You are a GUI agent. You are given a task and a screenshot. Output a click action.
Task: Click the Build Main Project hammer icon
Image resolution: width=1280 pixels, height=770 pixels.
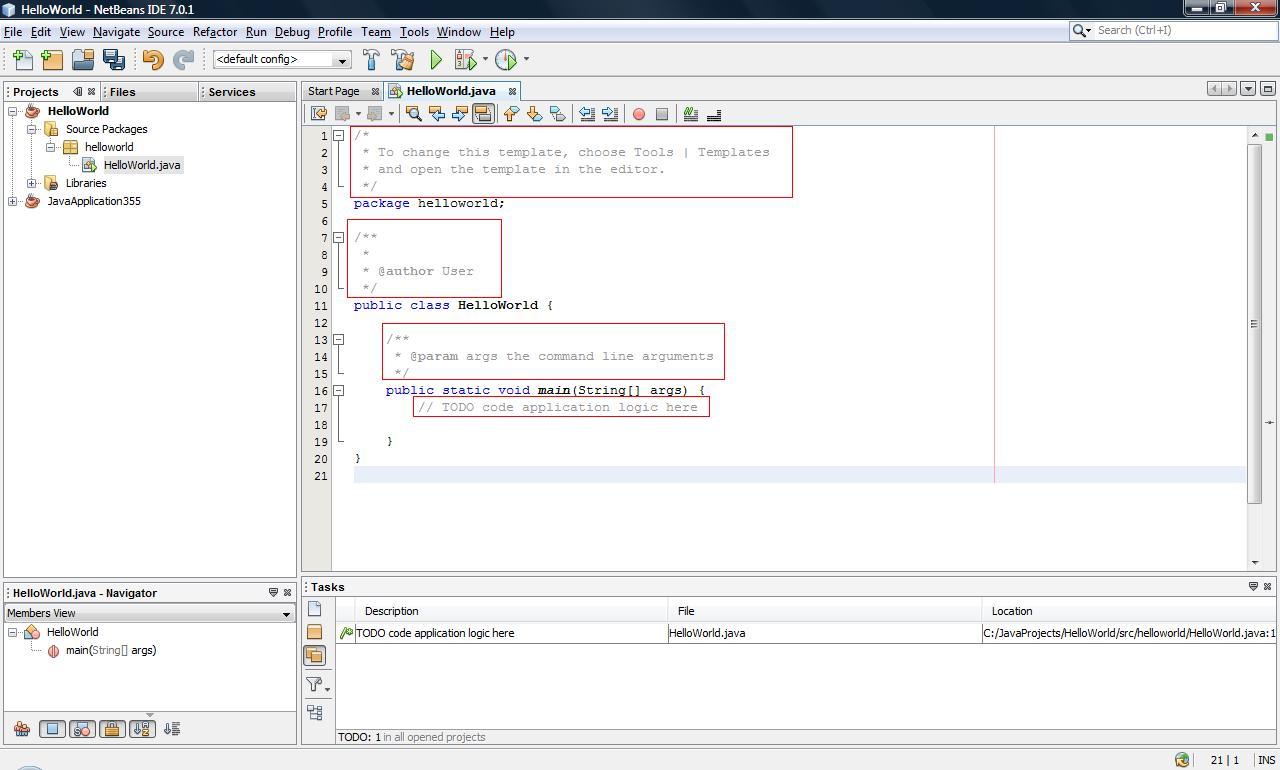pyautogui.click(x=371, y=60)
